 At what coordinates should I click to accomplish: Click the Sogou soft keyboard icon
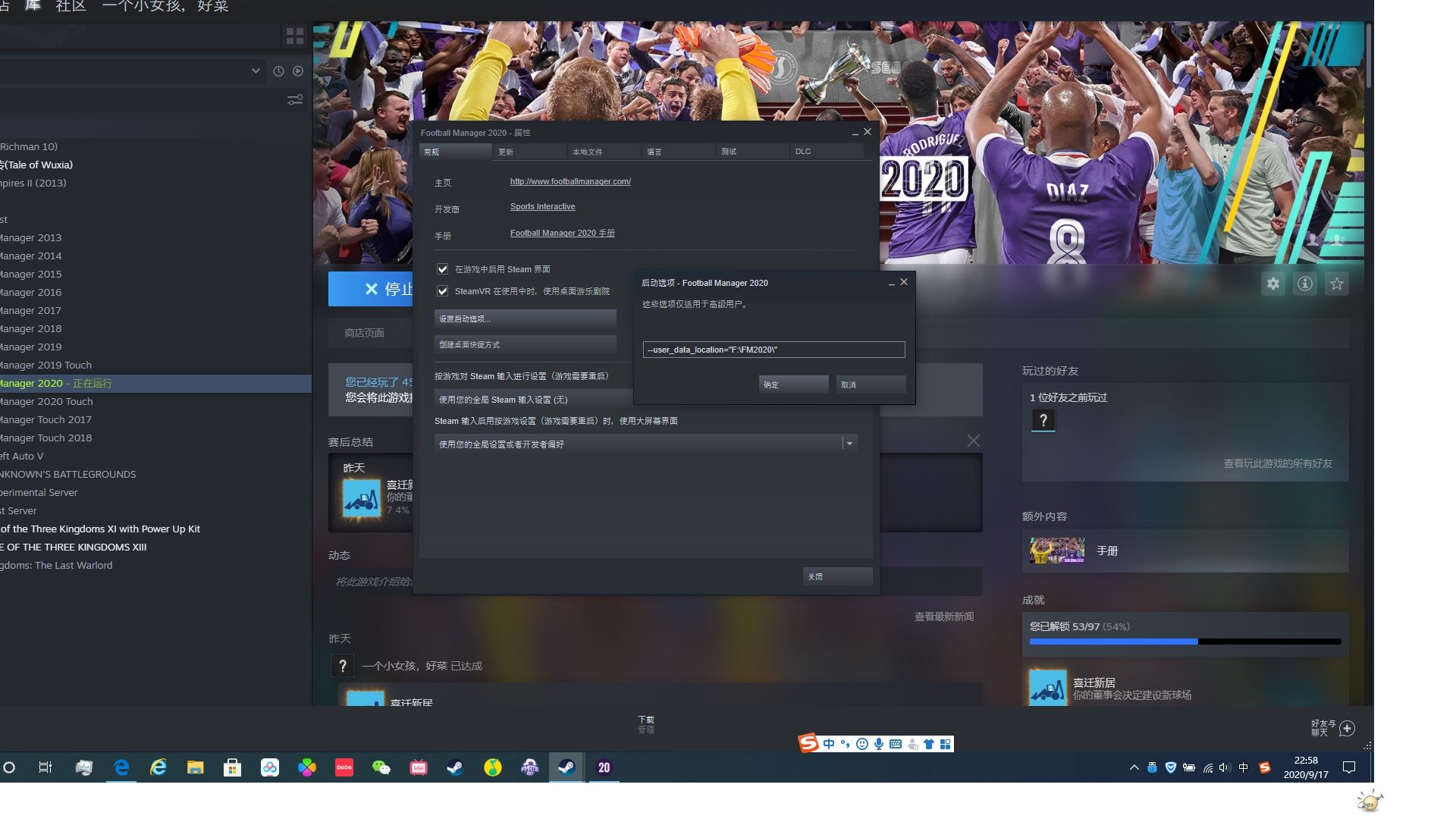[896, 744]
